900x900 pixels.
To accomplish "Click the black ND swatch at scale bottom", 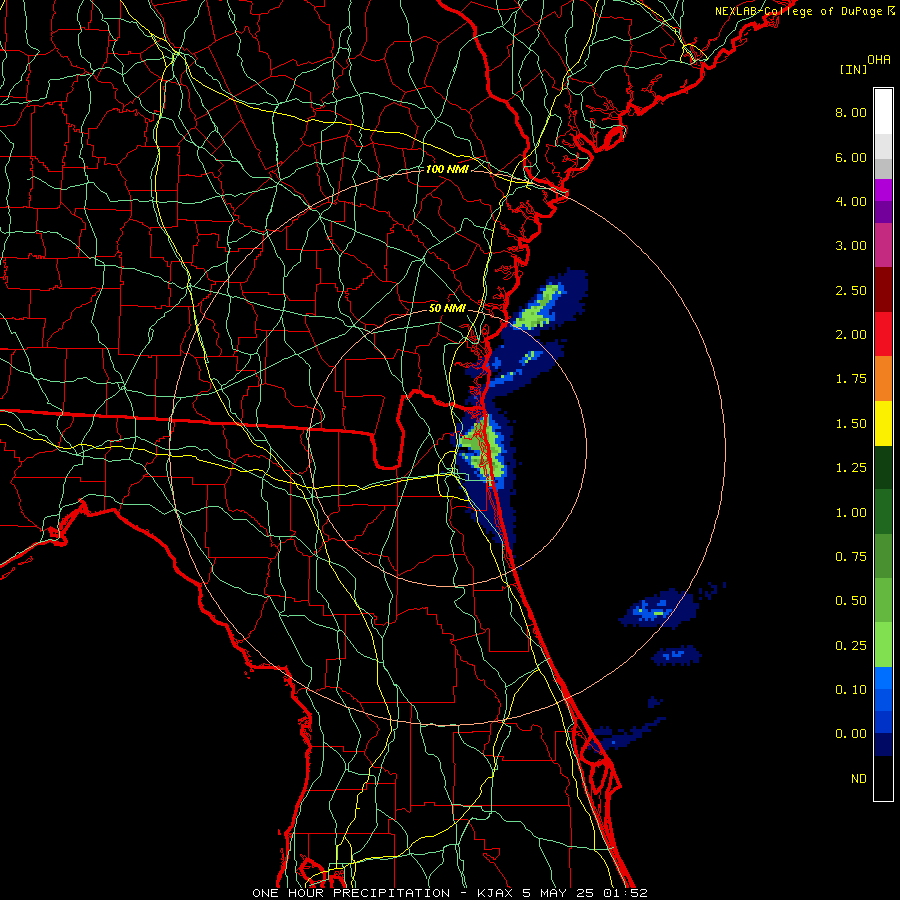I will tap(883, 778).
